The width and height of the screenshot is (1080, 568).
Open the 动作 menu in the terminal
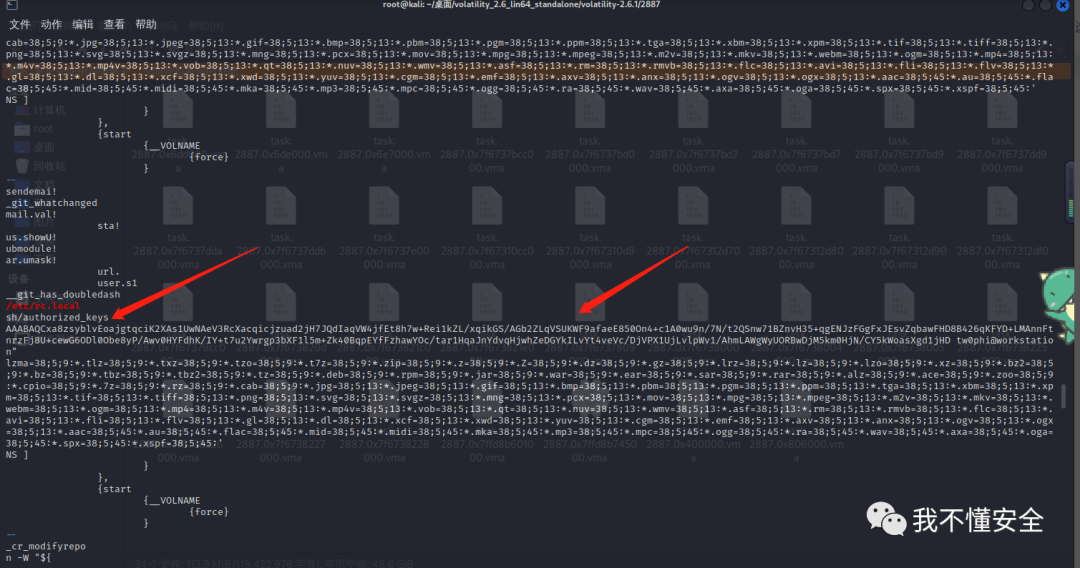click(51, 25)
